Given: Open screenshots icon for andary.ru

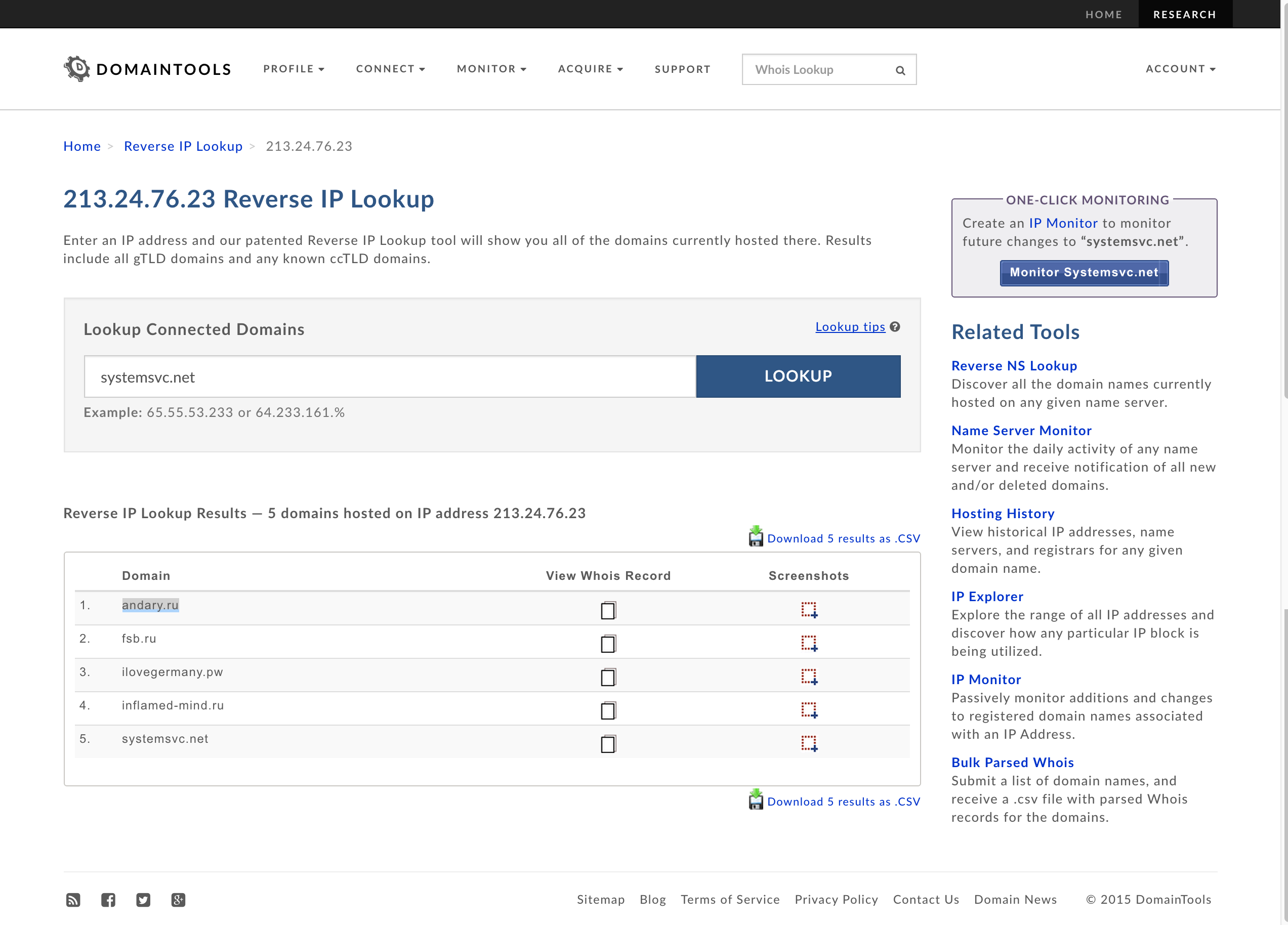Looking at the screenshot, I should [x=809, y=610].
